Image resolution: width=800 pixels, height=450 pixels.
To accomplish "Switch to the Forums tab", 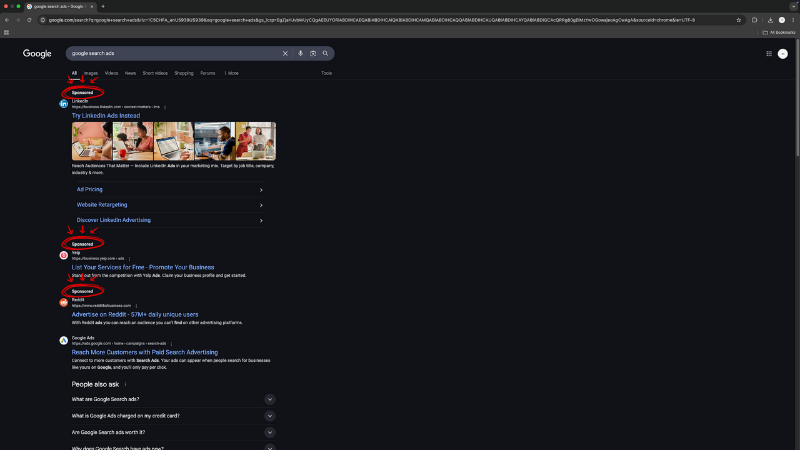I will [x=208, y=73].
